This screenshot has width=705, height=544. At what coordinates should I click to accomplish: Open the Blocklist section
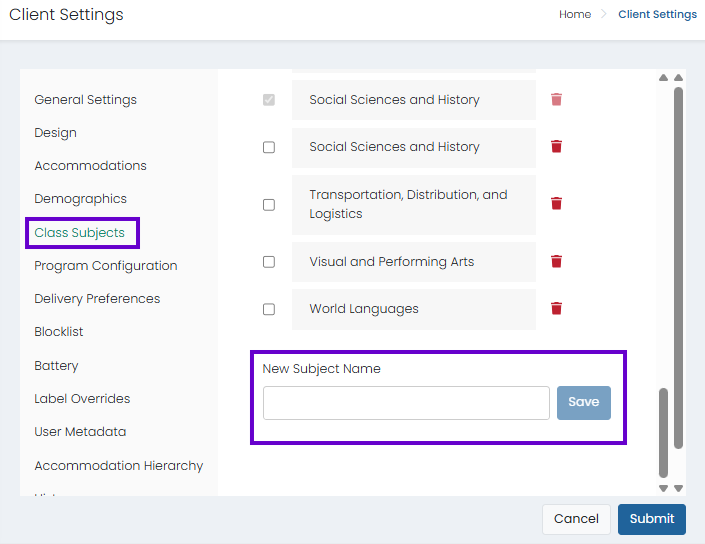coord(59,332)
